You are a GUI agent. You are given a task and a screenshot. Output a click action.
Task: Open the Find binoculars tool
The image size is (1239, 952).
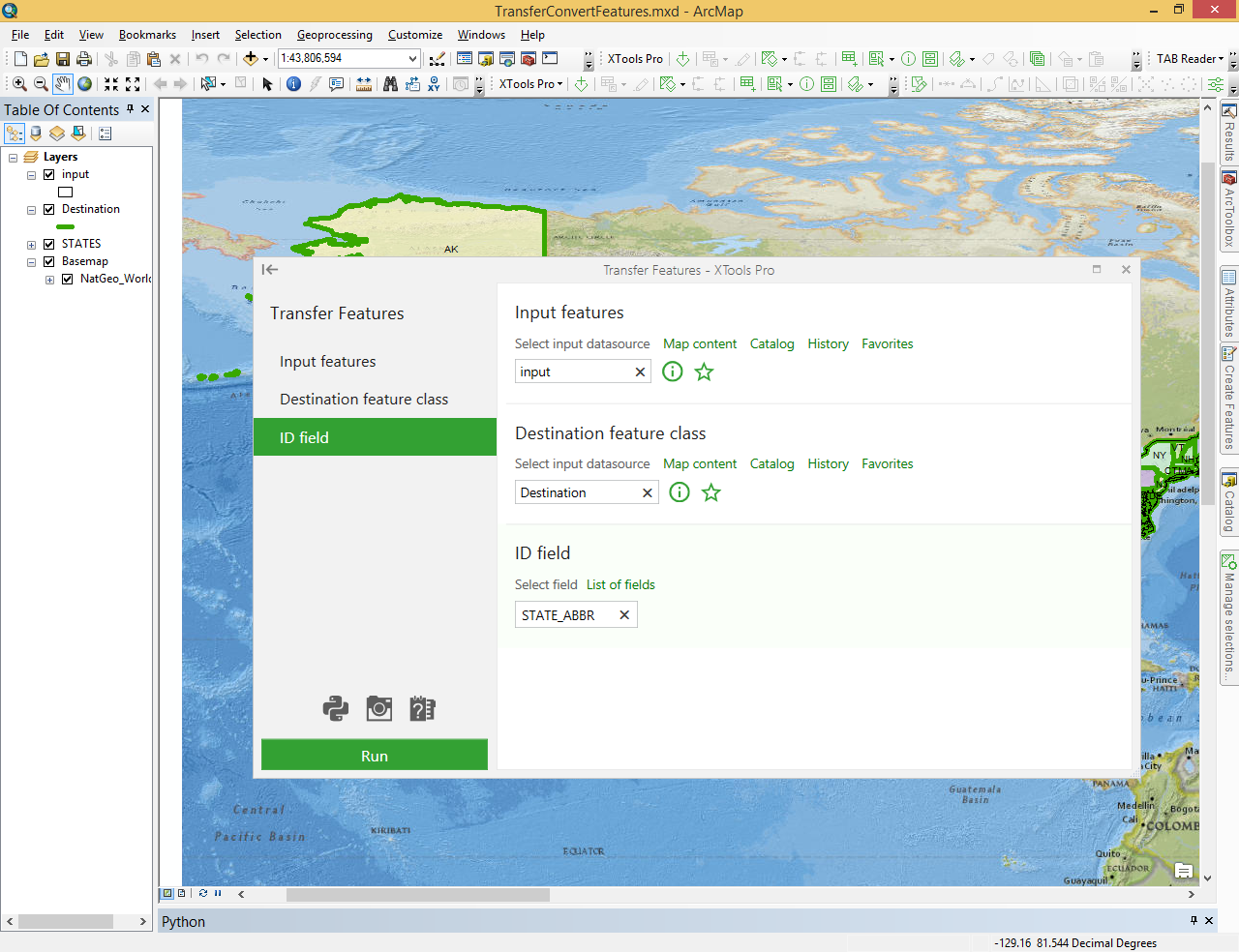click(x=390, y=84)
